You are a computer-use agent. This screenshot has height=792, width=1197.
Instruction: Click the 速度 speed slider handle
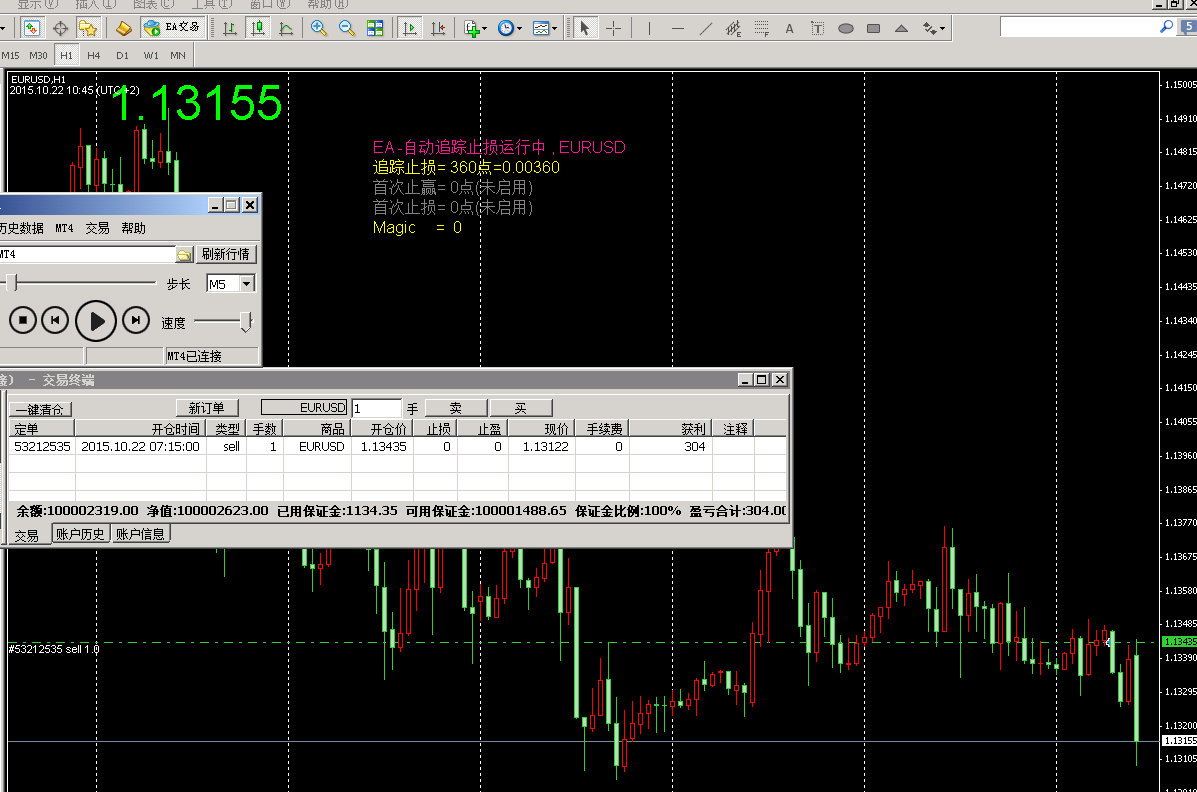pyautogui.click(x=245, y=321)
